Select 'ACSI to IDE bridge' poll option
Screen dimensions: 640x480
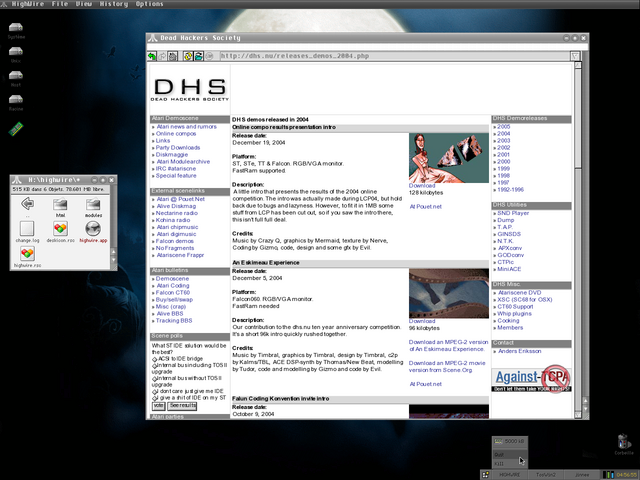155,359
